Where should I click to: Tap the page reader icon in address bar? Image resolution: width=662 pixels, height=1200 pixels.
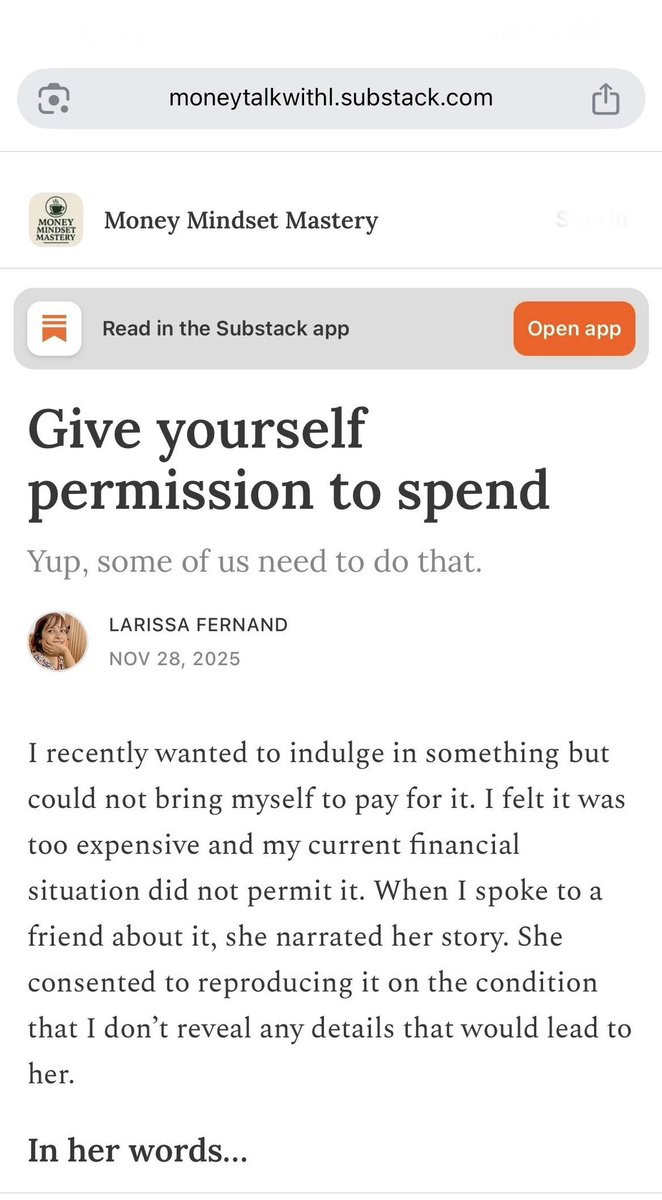pyautogui.click(x=53, y=99)
